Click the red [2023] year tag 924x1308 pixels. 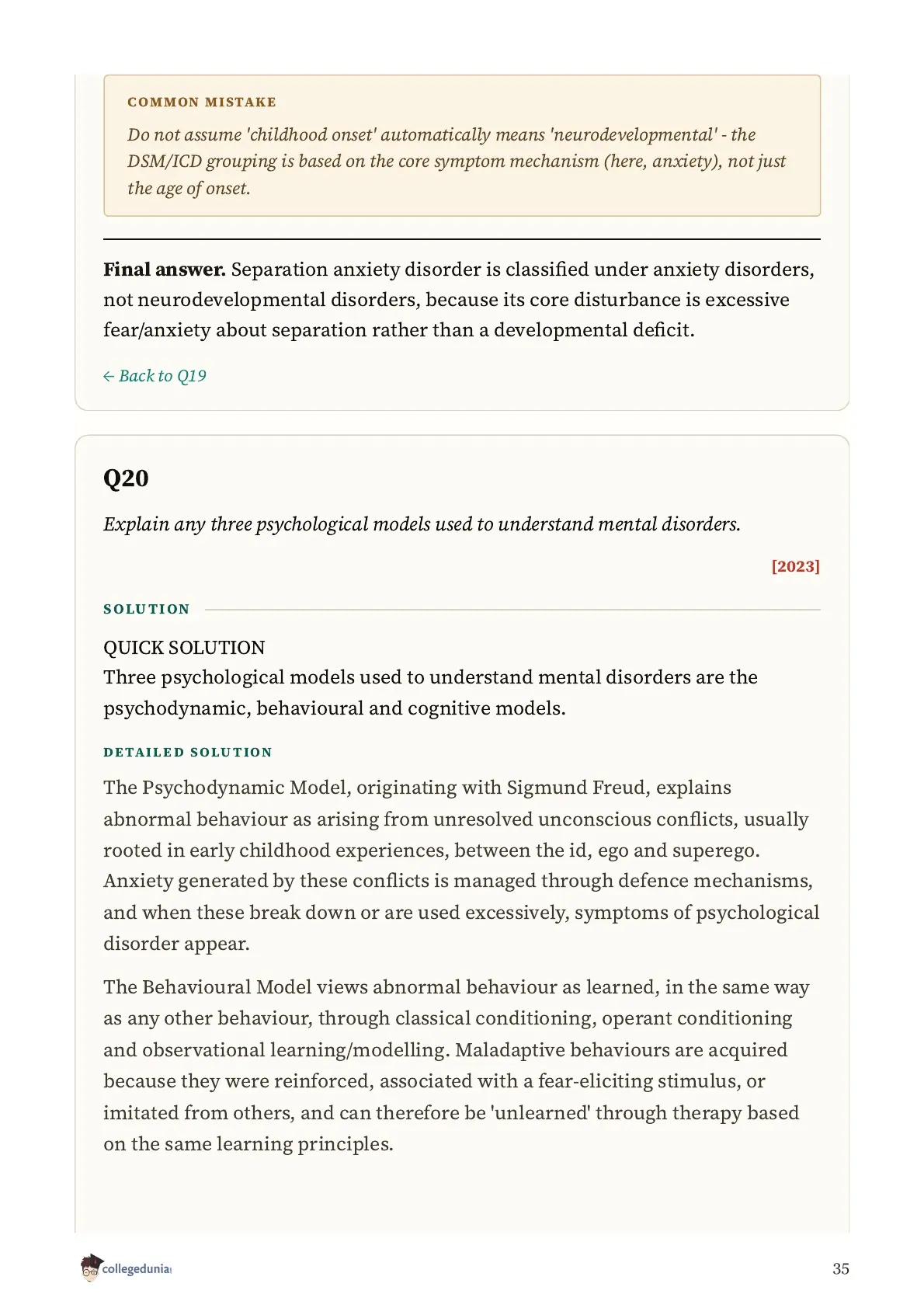click(x=795, y=566)
